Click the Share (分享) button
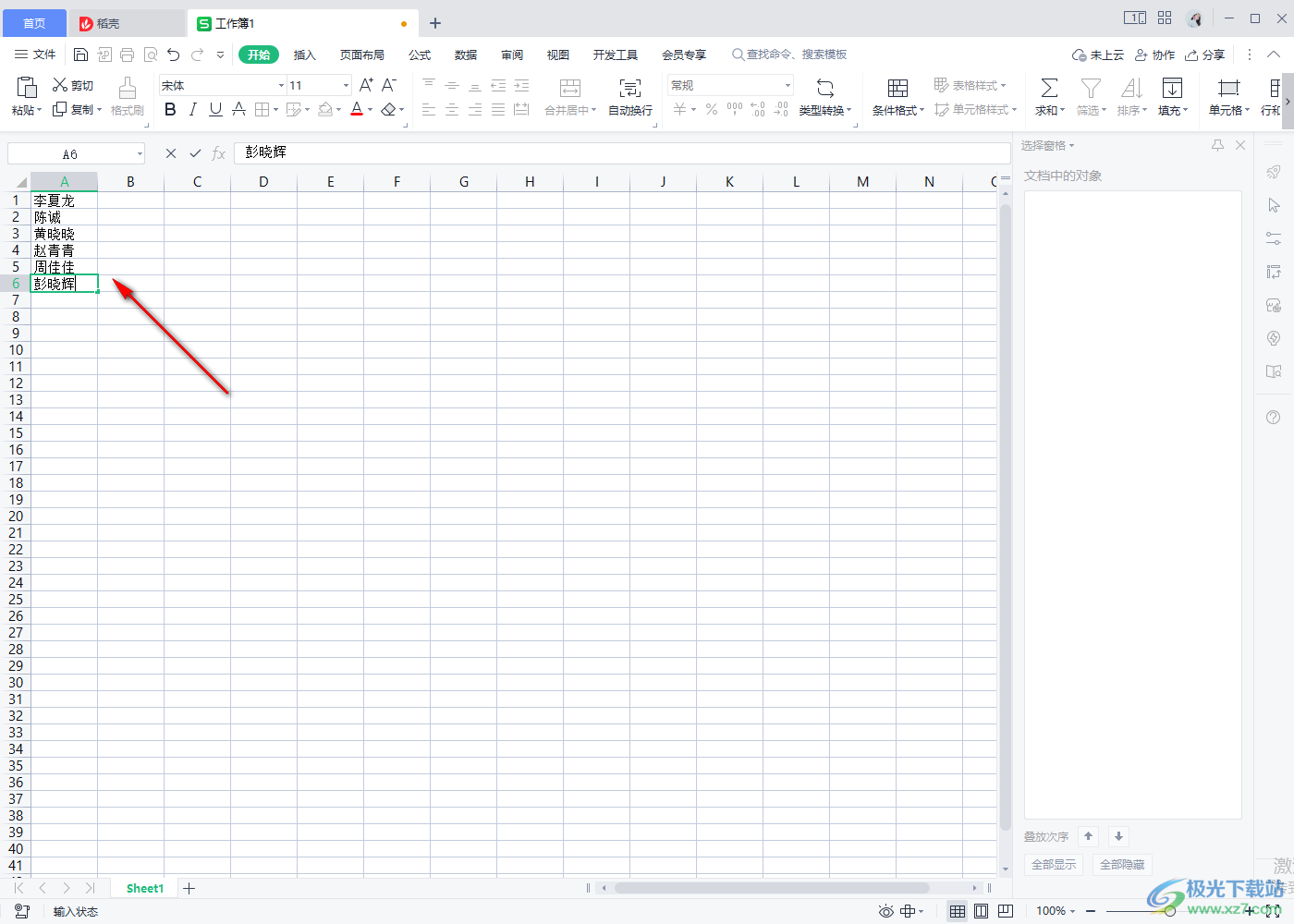Image resolution: width=1294 pixels, height=924 pixels. [x=1205, y=55]
